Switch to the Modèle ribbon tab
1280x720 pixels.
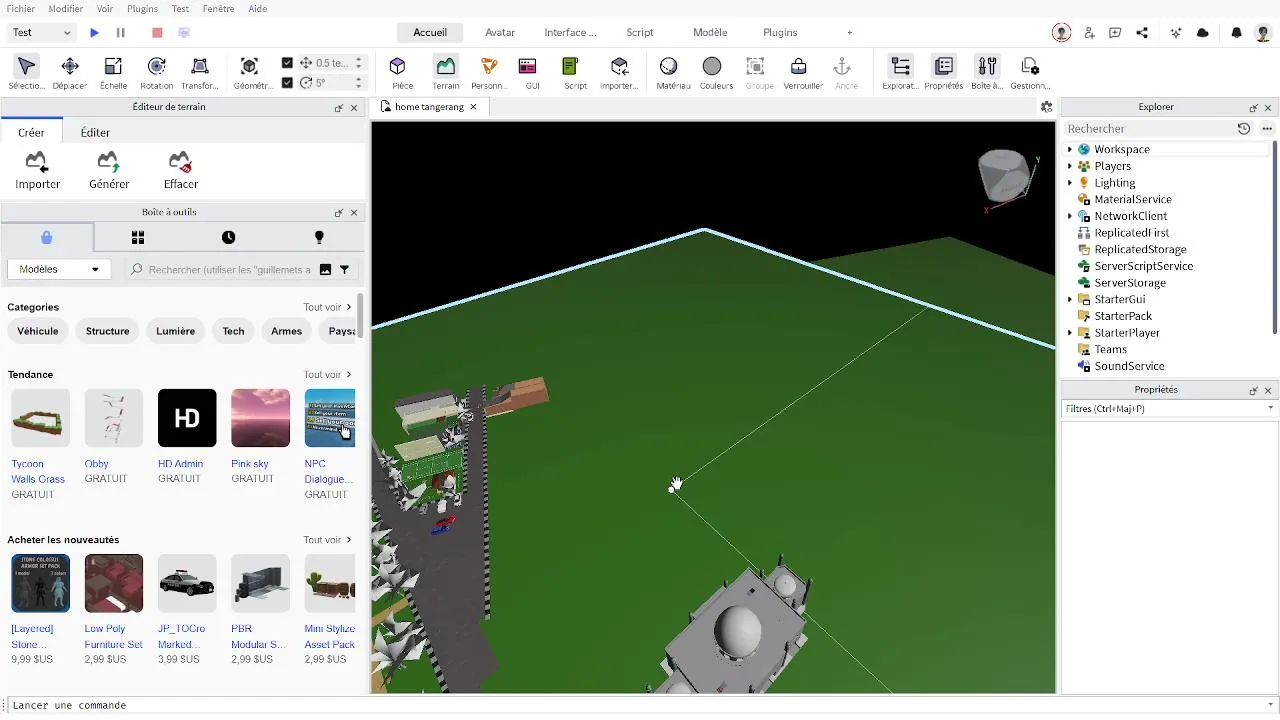point(710,32)
